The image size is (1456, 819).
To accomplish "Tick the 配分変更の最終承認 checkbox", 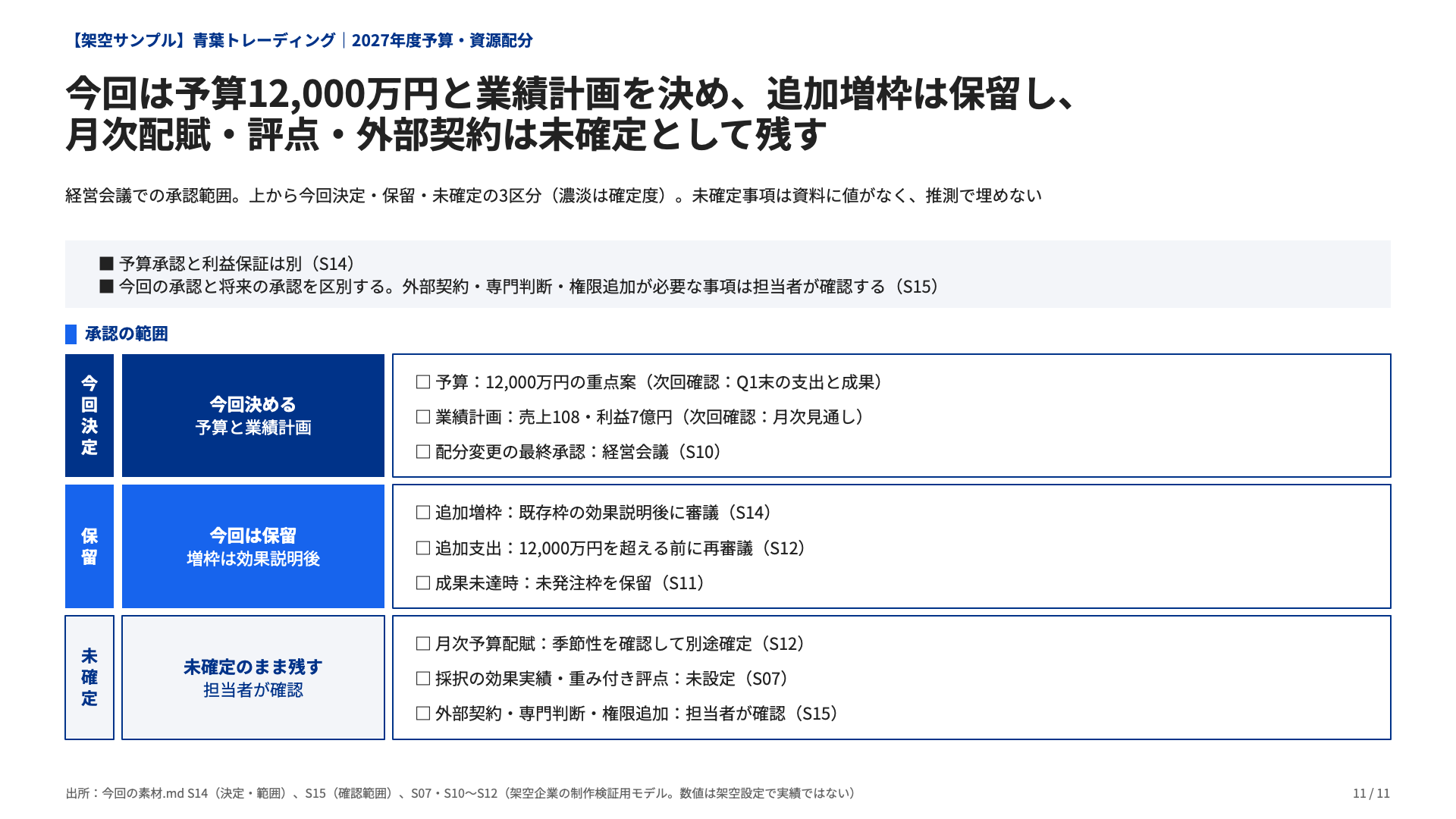I will pyautogui.click(x=423, y=452).
